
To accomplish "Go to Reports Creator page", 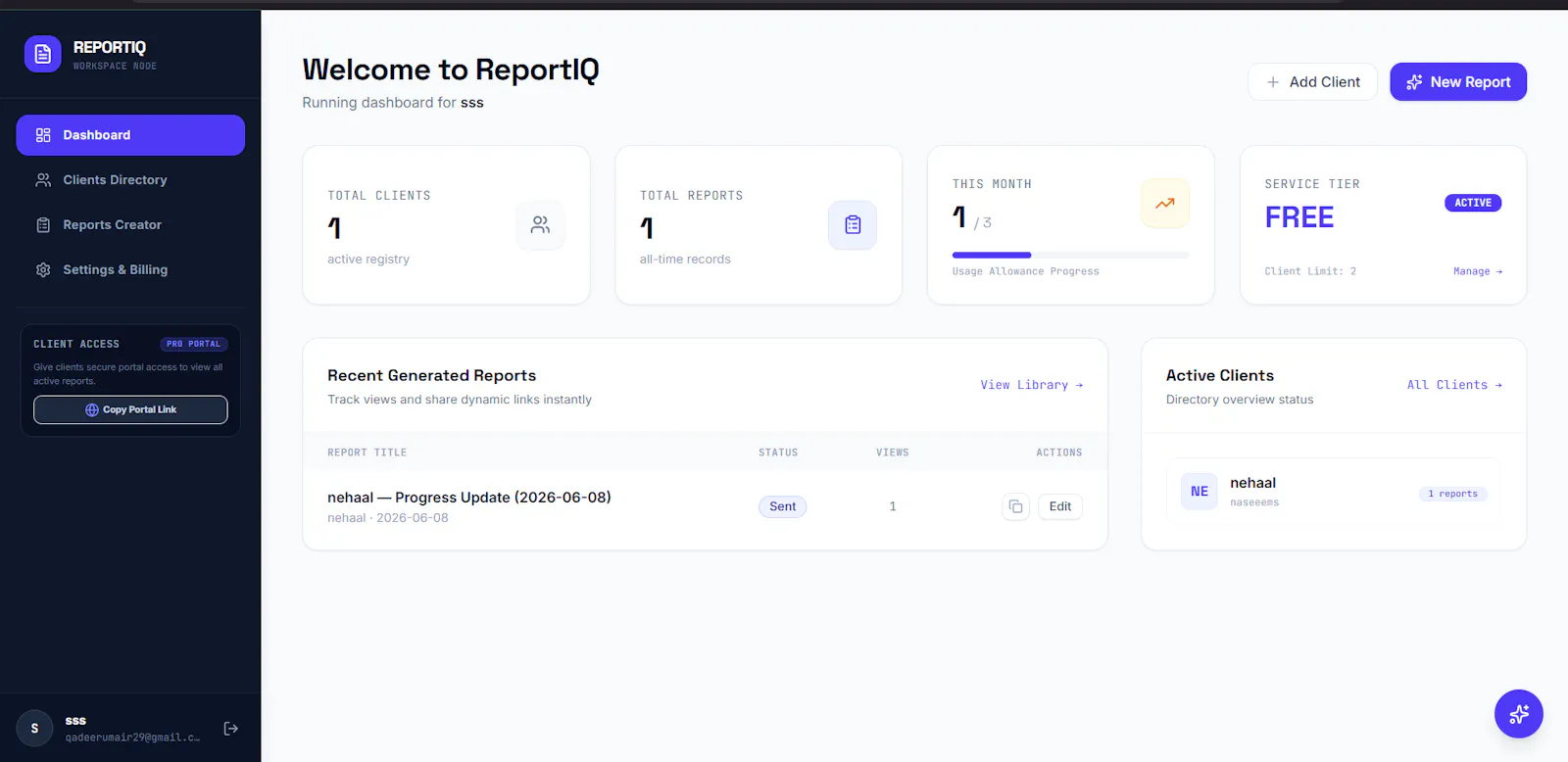I will click(x=130, y=225).
